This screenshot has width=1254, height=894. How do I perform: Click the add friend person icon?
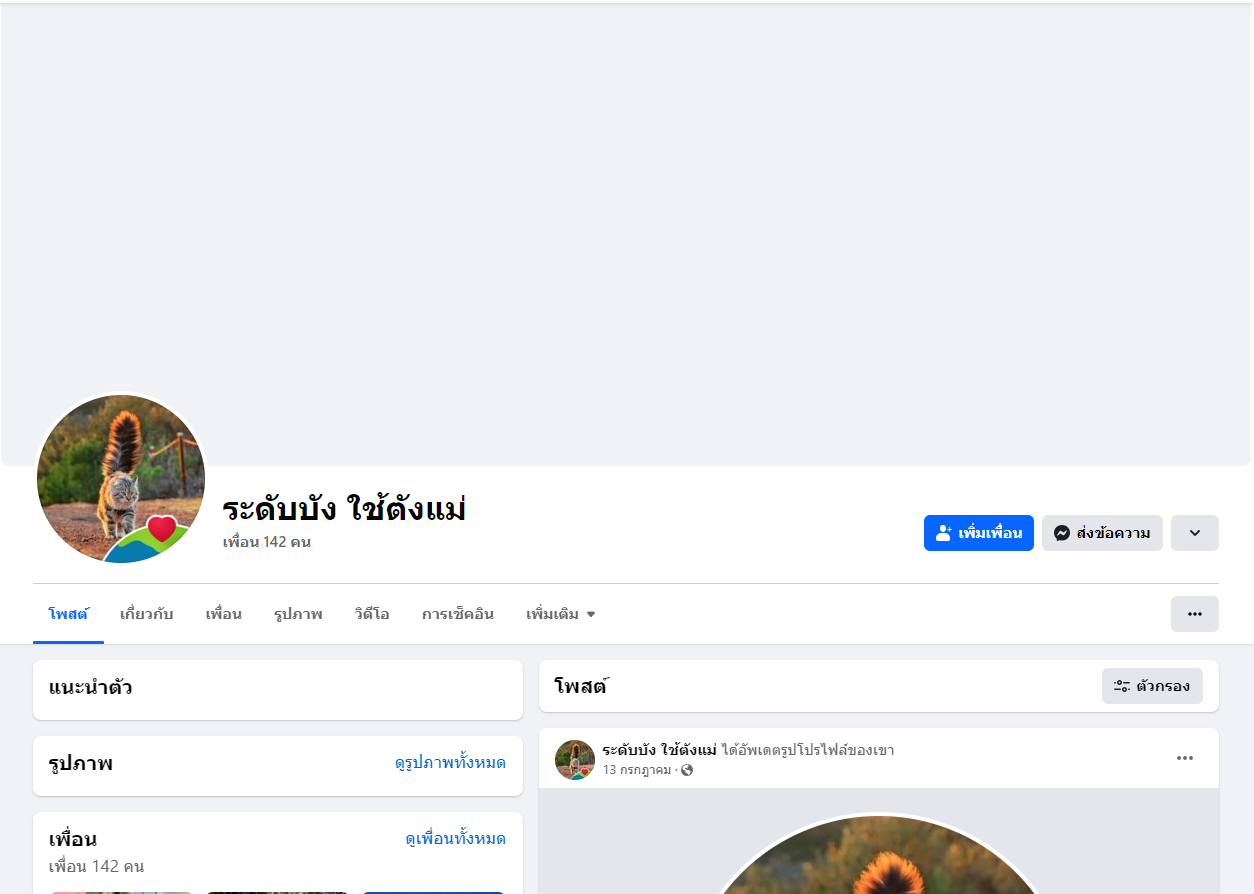[944, 533]
